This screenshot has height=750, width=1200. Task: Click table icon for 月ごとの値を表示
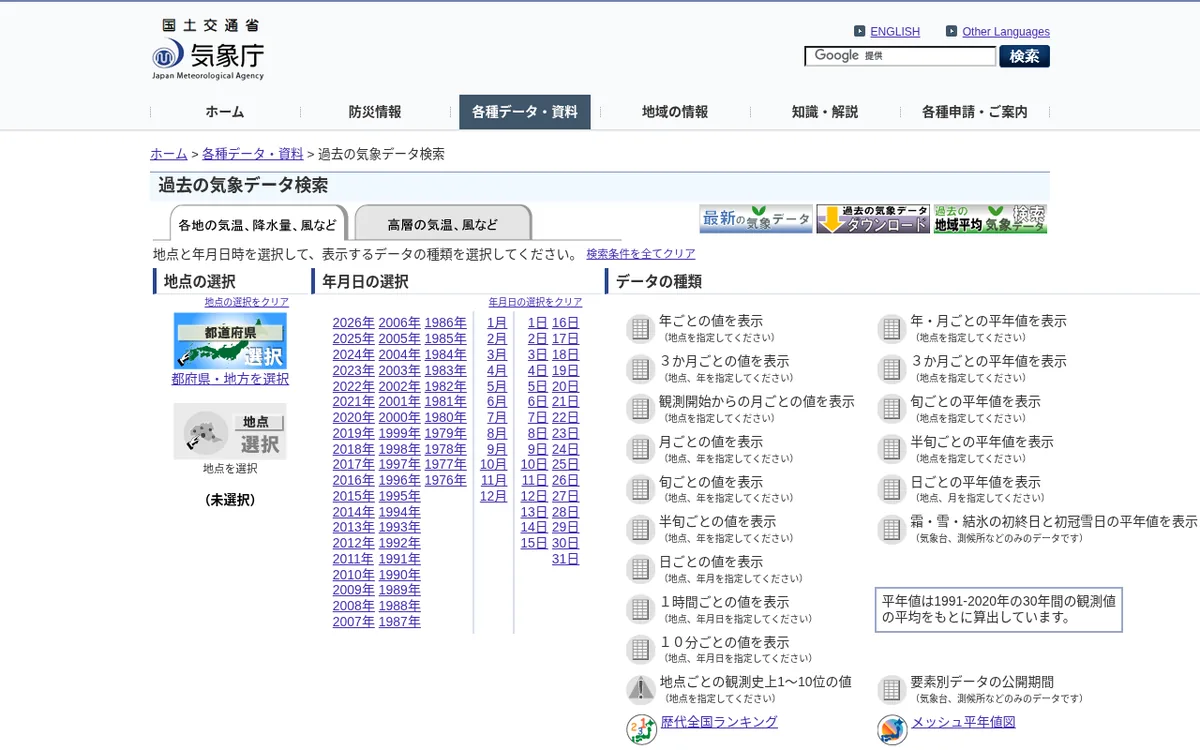click(640, 448)
